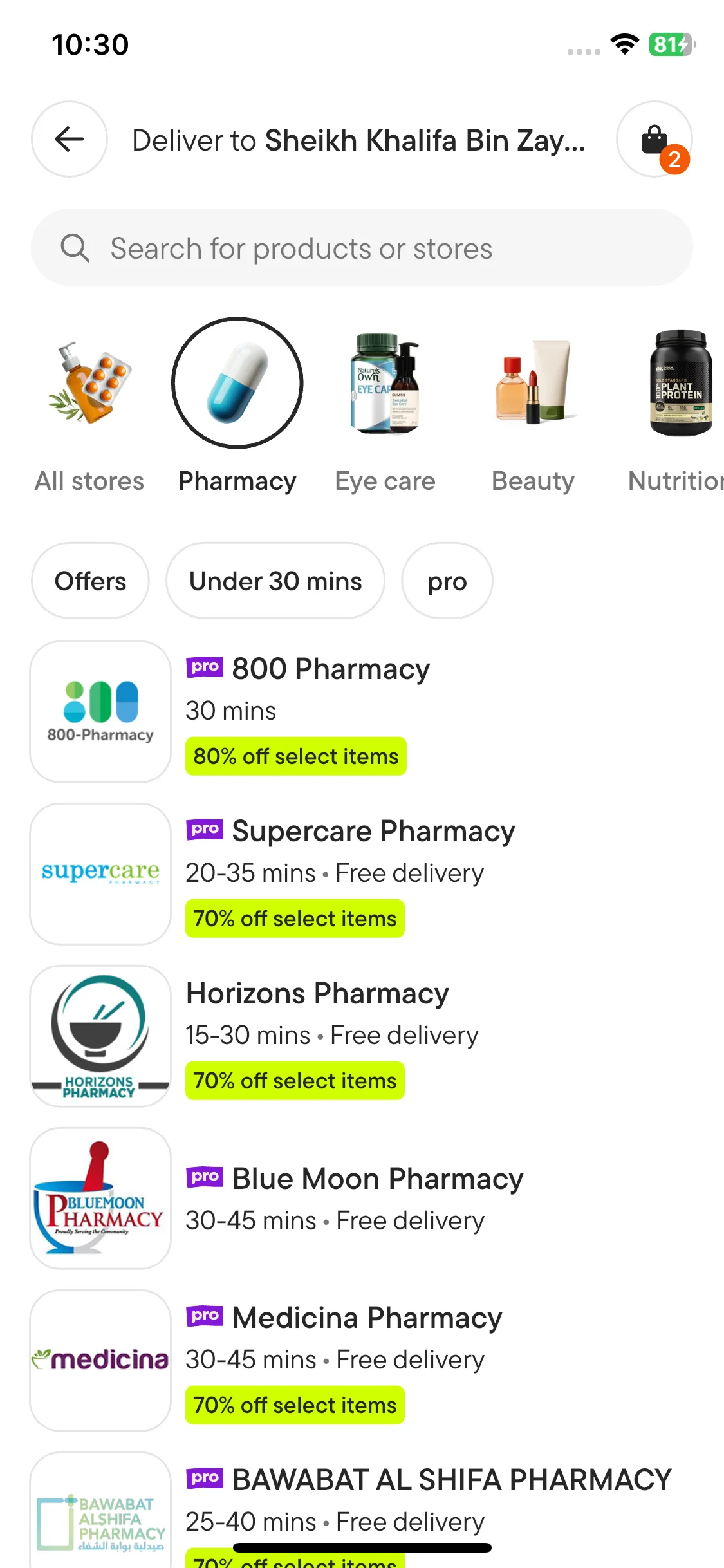
Task: Tap the back arrow button
Action: [70, 139]
